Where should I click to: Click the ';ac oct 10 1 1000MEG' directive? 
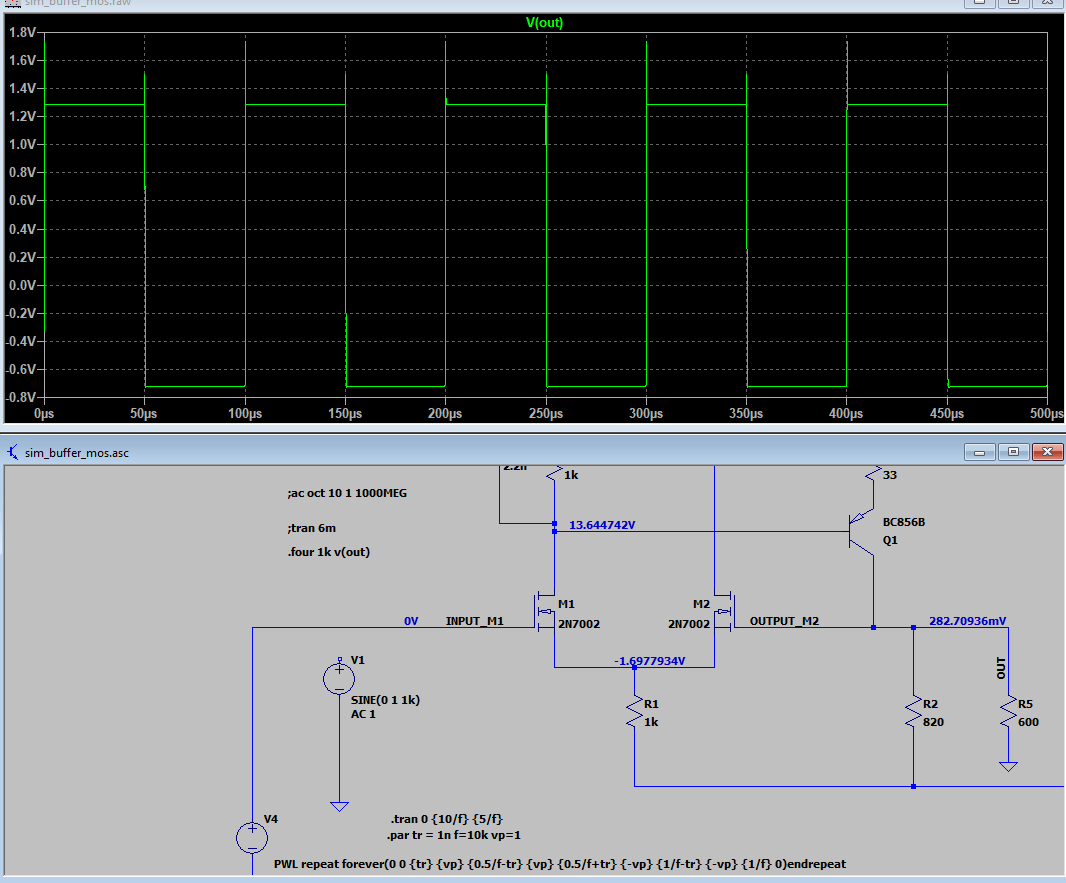tap(347, 493)
